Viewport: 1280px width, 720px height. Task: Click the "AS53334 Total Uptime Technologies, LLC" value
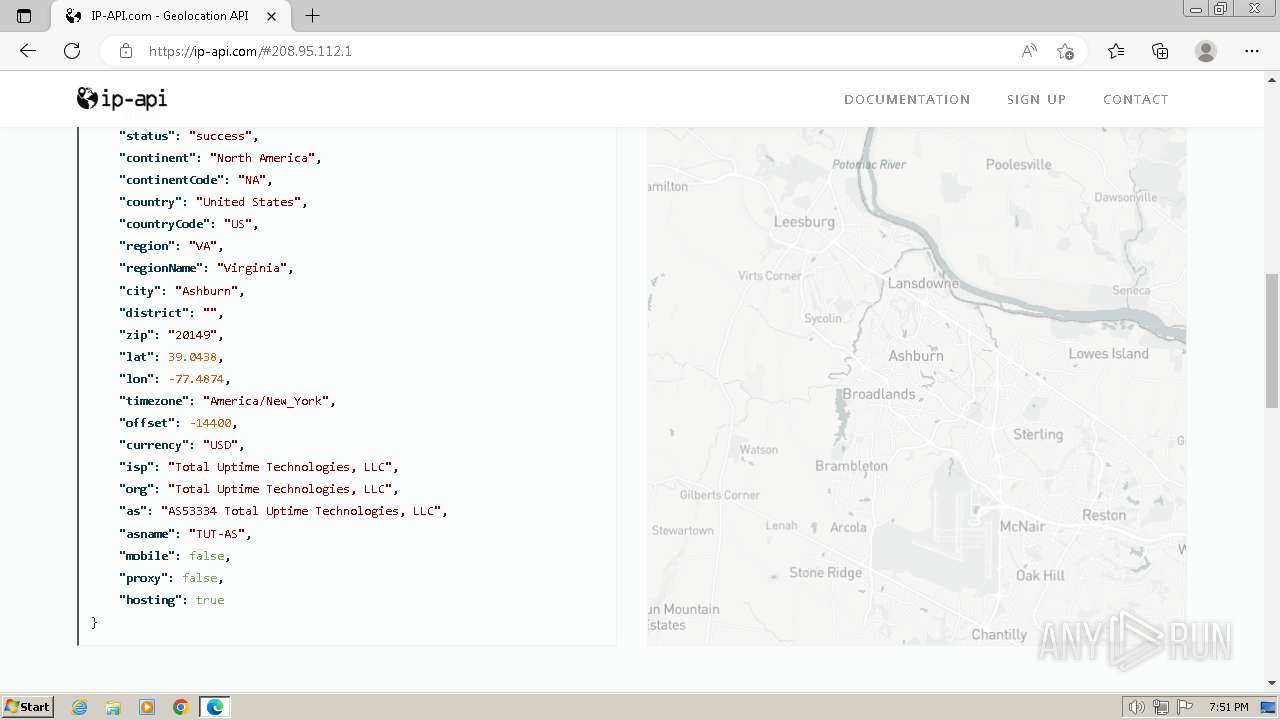click(301, 510)
